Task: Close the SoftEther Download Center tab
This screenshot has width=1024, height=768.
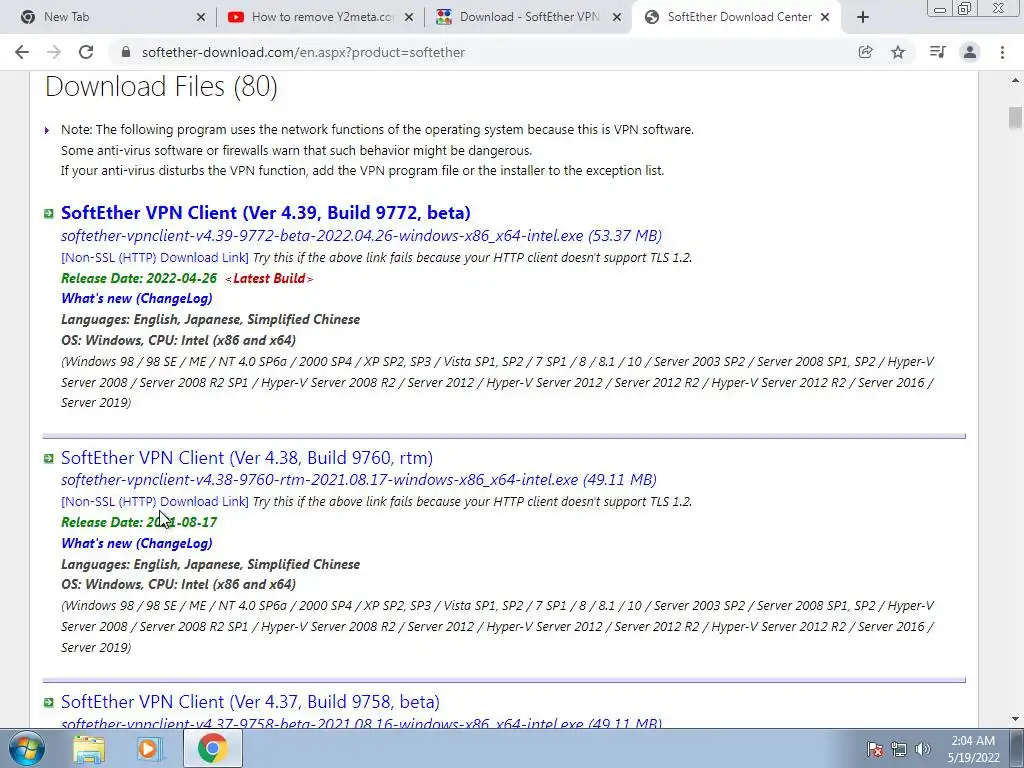Action: coord(825,17)
